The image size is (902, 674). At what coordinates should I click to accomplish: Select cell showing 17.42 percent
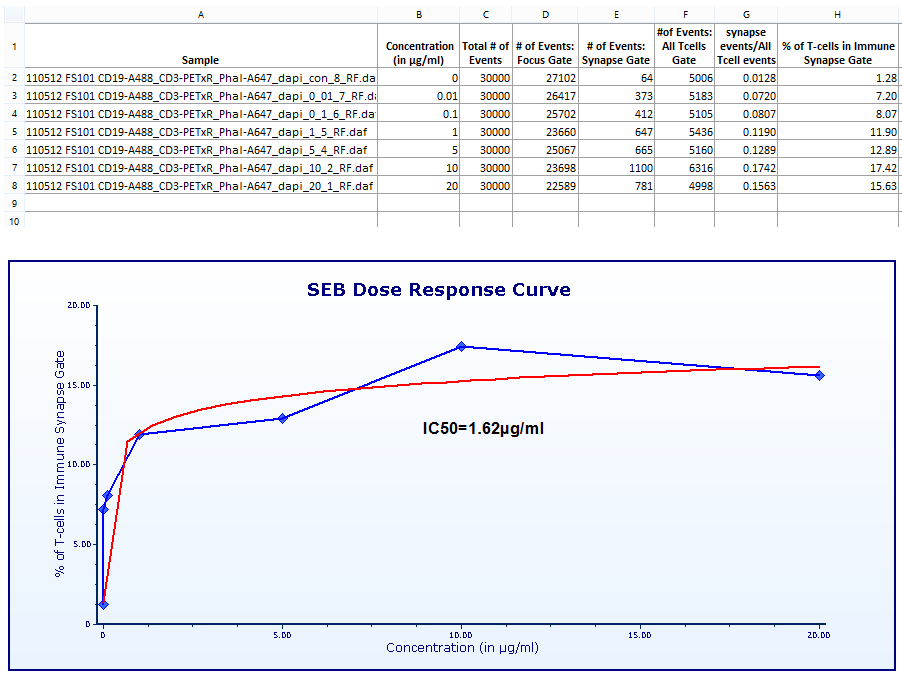838,168
